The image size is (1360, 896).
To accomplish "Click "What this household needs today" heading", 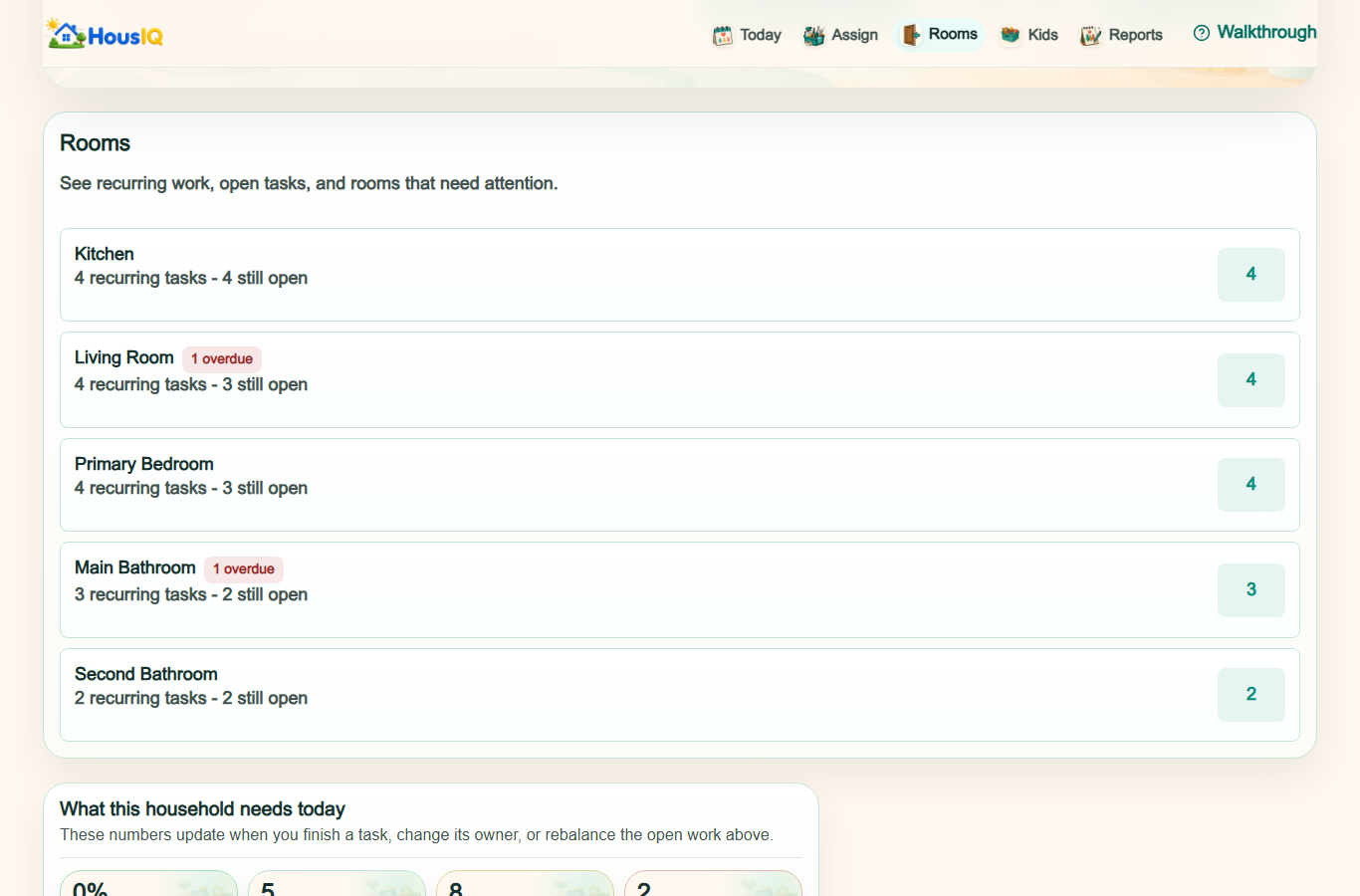I will [203, 809].
